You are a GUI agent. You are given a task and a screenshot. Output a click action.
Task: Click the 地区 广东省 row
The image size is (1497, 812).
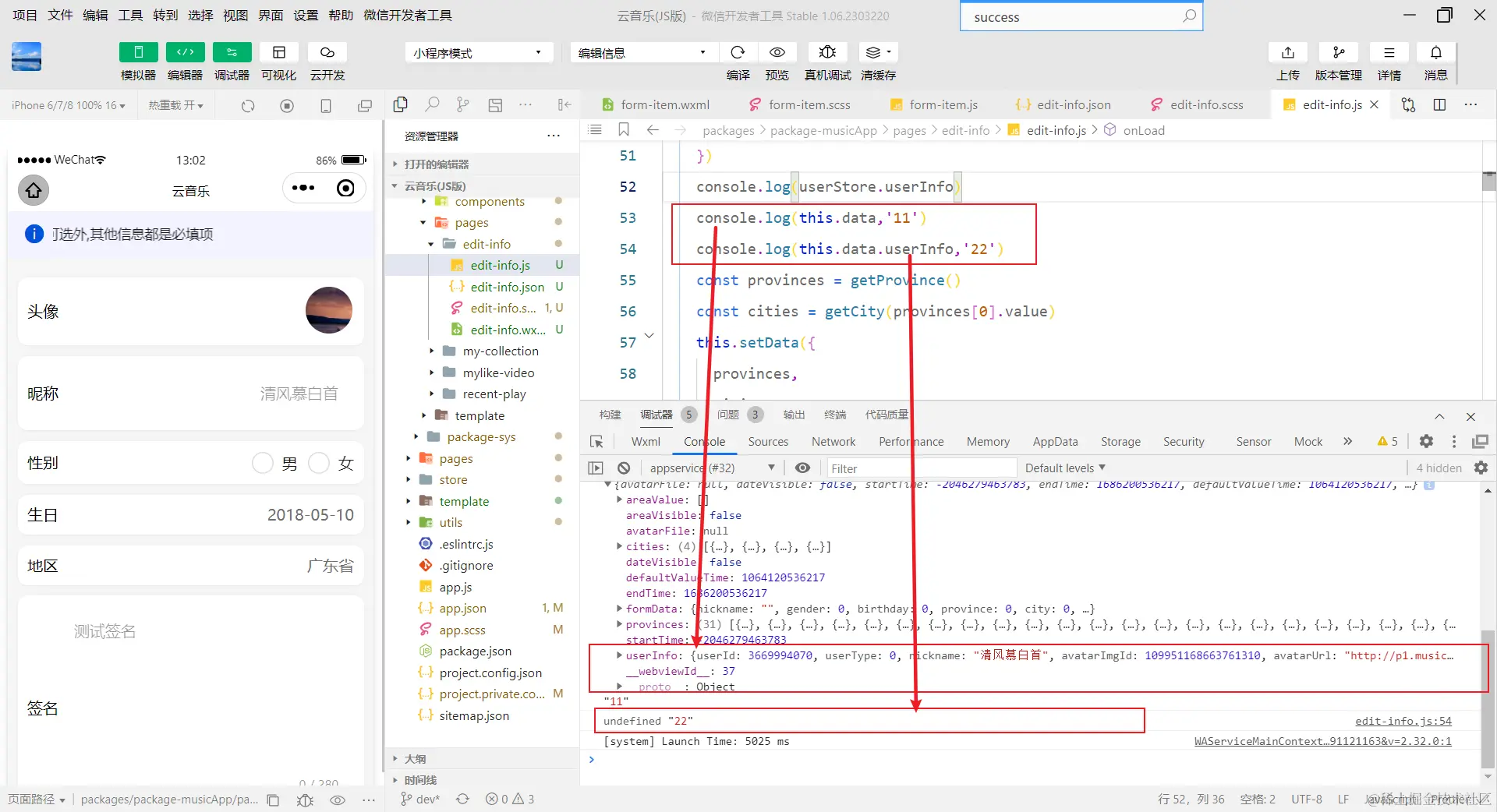pyautogui.click(x=190, y=566)
